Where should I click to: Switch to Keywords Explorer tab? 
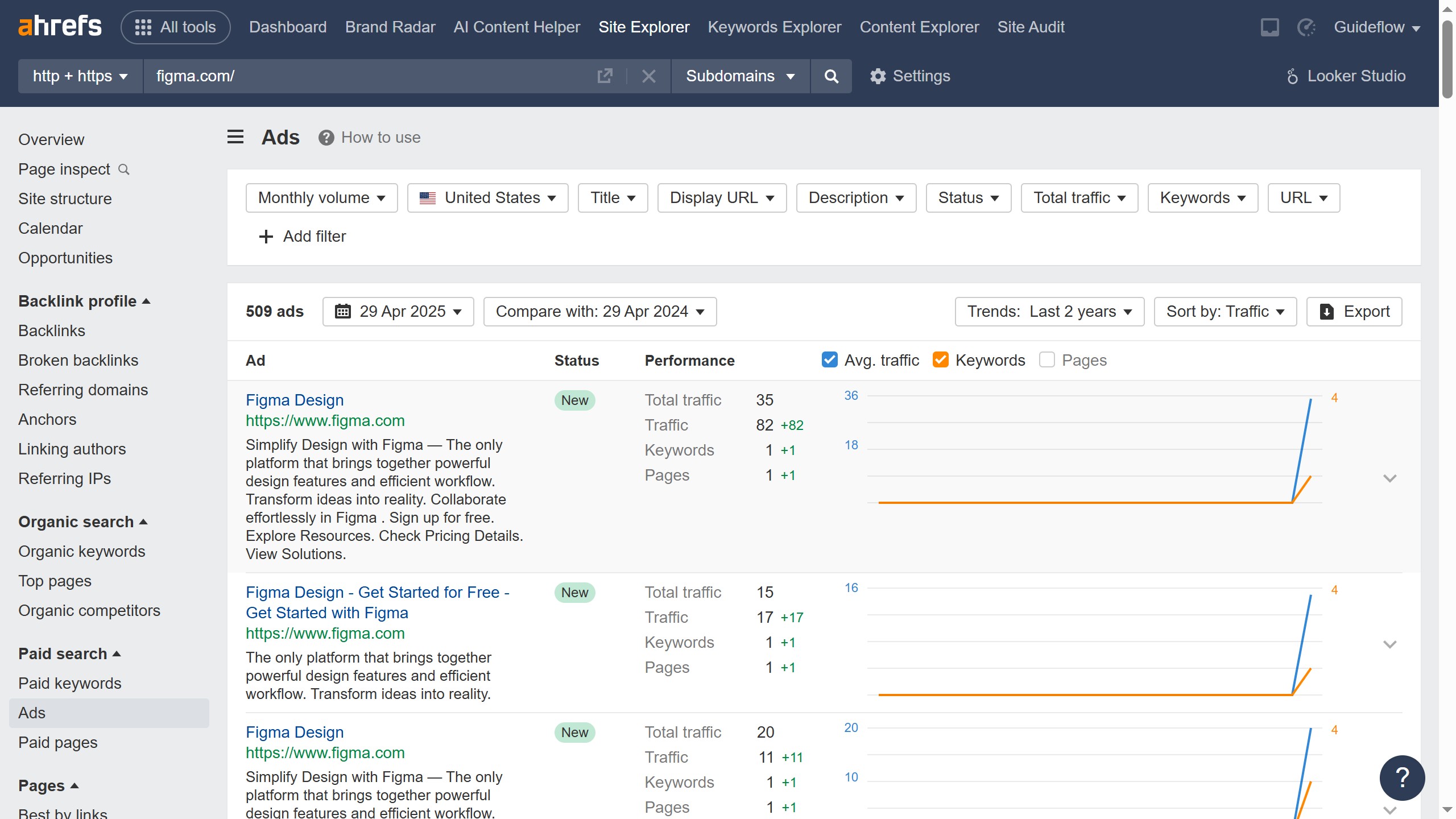[x=774, y=27]
